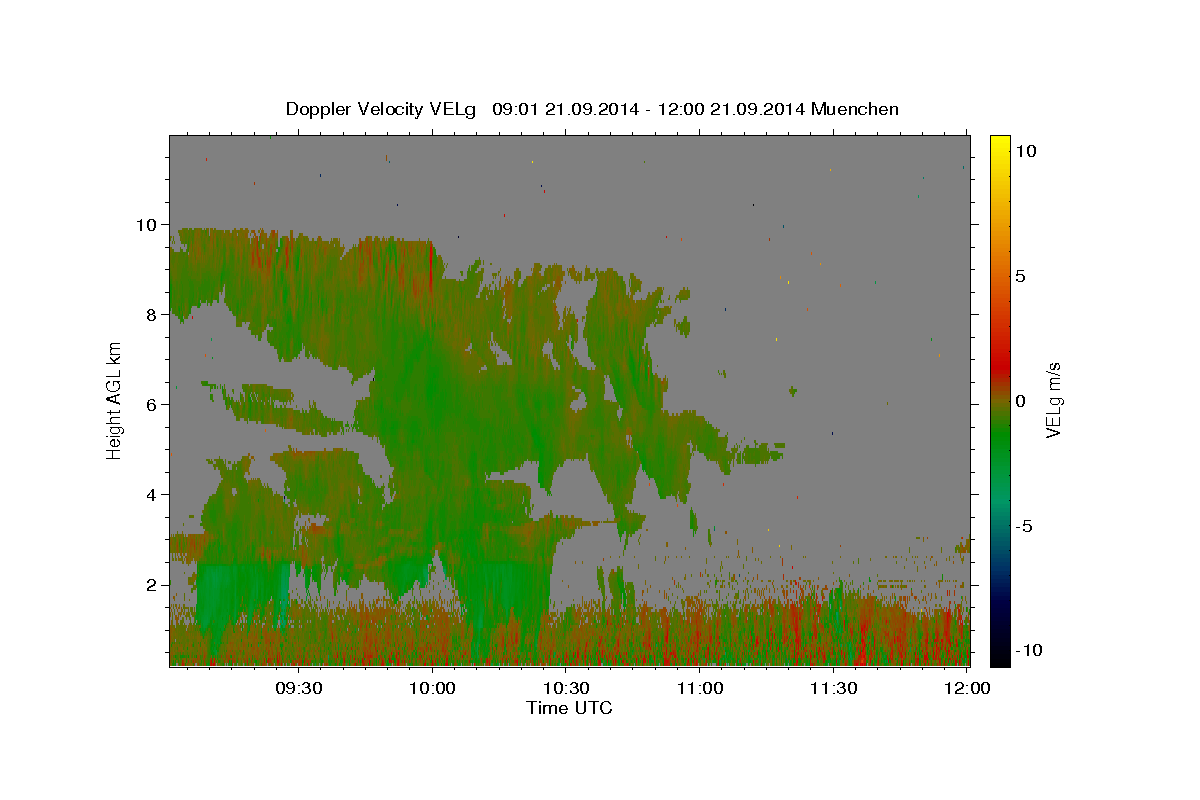Image resolution: width=1200 pixels, height=800 pixels.
Task: Click the colorbar value -10 label
Action: [1029, 650]
